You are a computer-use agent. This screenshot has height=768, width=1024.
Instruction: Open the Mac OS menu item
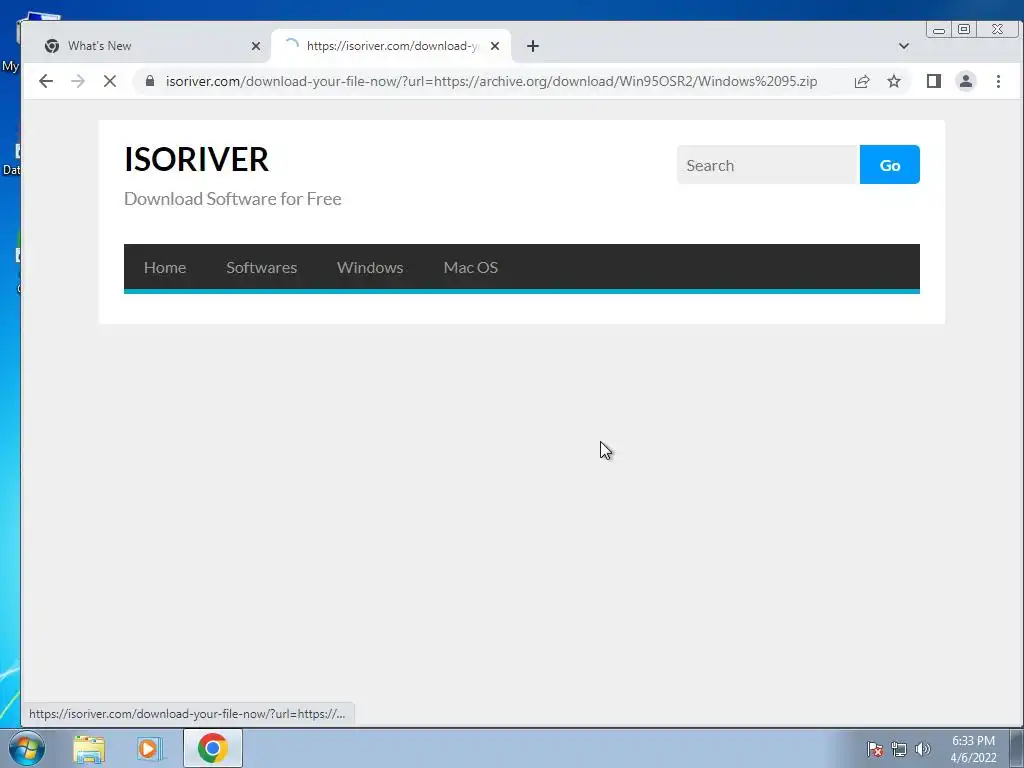pyautogui.click(x=470, y=267)
